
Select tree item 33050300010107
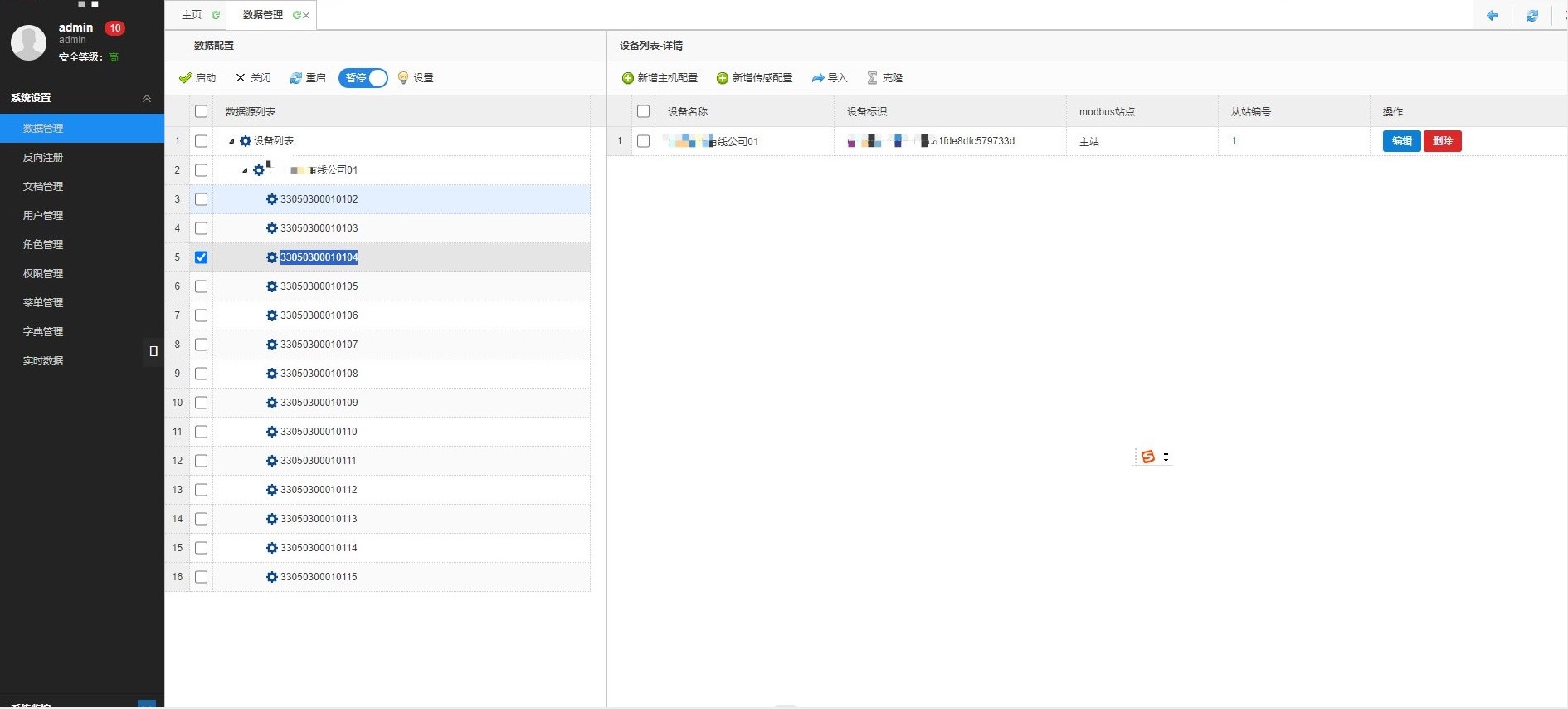[x=319, y=345]
